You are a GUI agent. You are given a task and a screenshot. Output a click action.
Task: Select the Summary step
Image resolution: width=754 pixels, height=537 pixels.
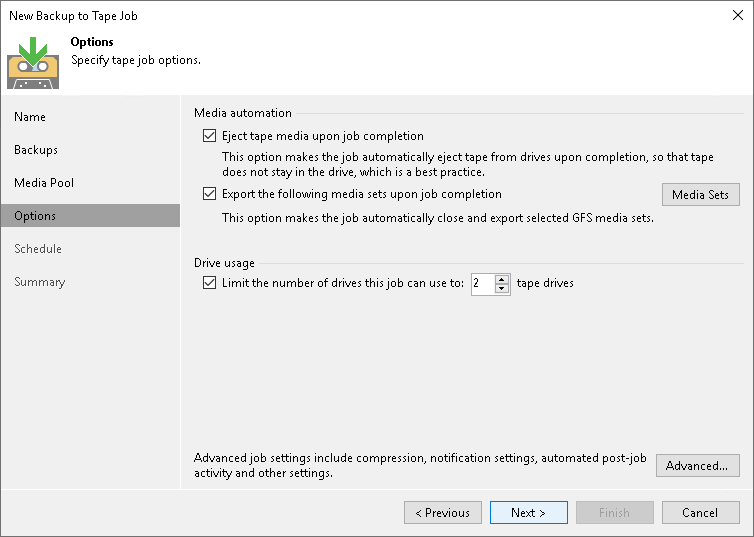(39, 282)
